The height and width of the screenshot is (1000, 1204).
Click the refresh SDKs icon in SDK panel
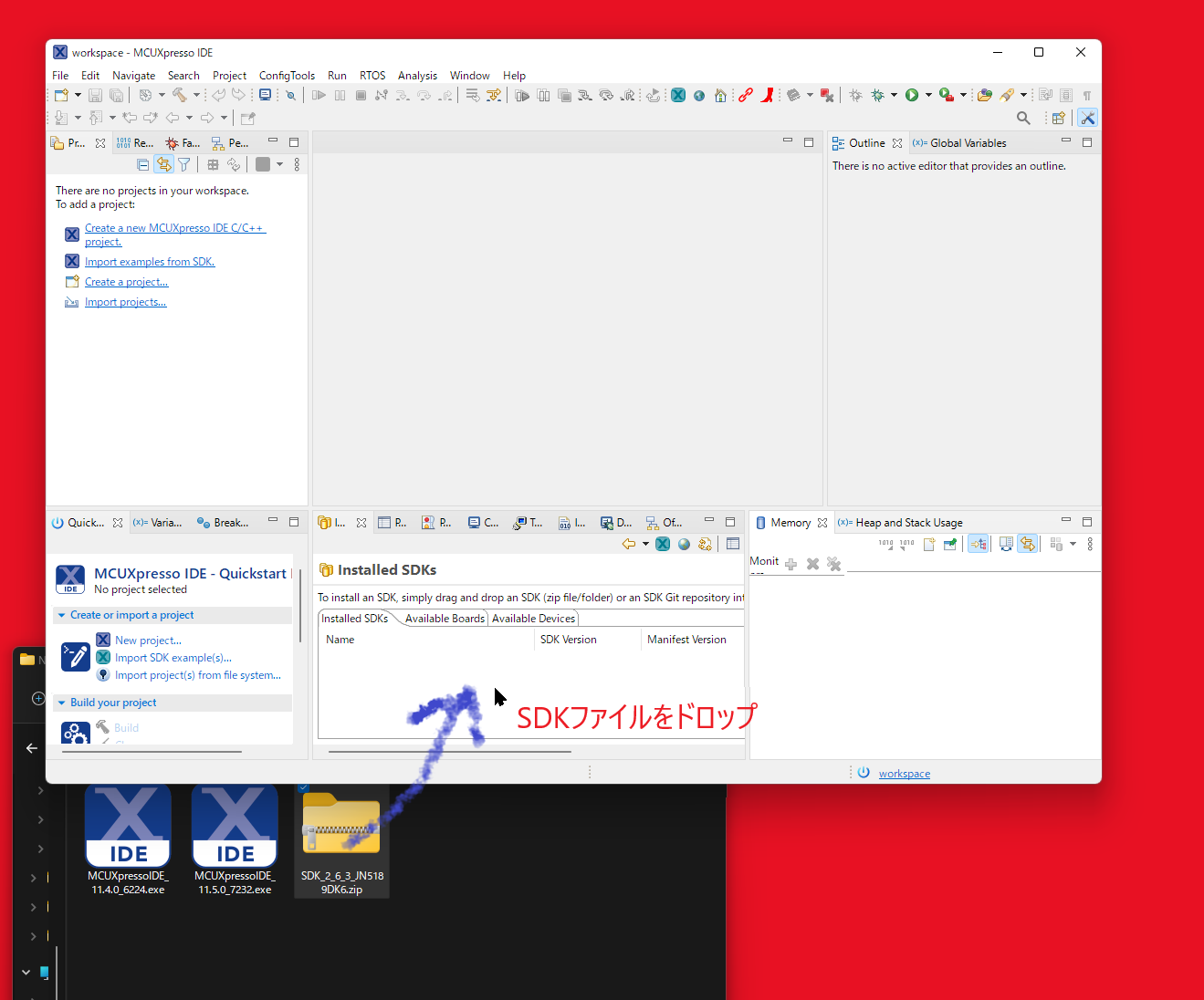click(705, 544)
